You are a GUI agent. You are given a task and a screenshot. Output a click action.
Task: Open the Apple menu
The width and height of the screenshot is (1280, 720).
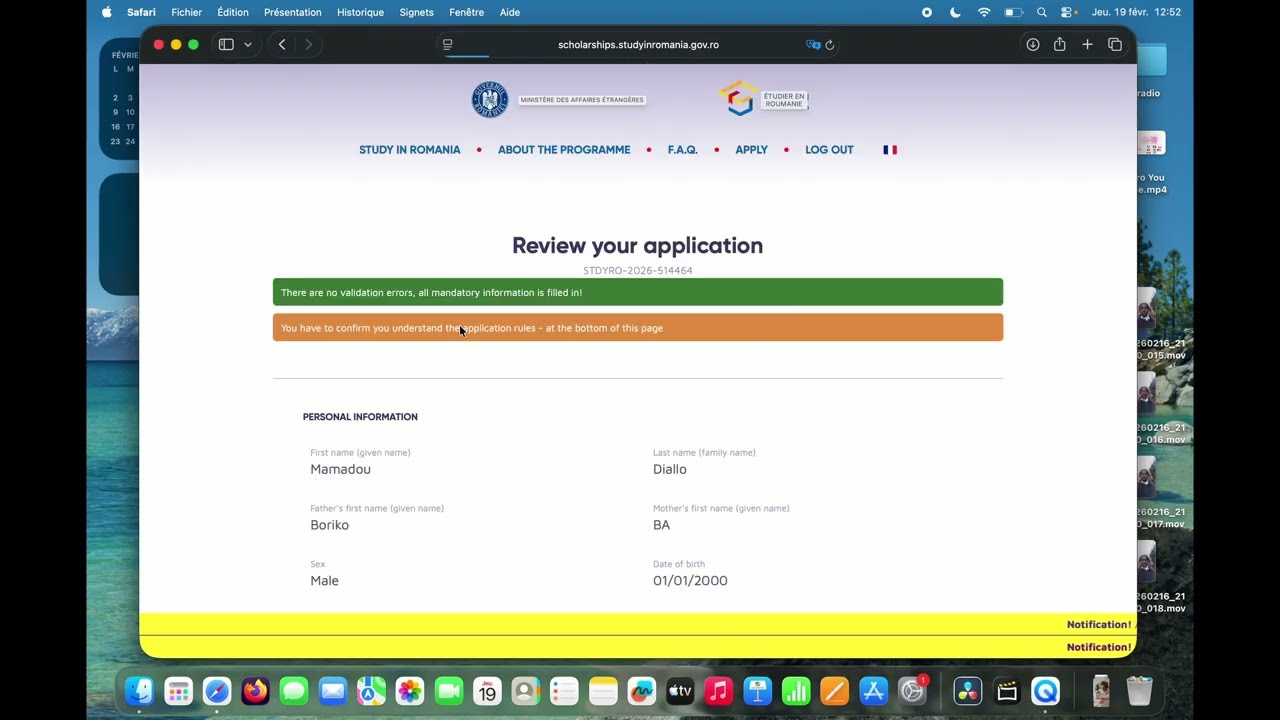107,12
